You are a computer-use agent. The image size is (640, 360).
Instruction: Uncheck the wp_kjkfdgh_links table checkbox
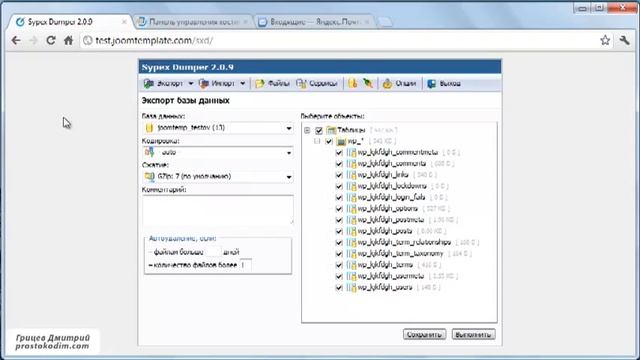339,175
